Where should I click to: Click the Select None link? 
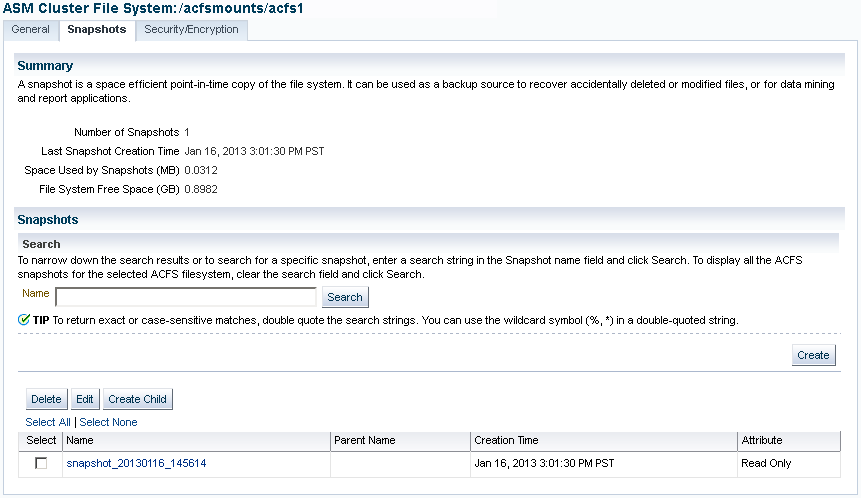(x=108, y=422)
